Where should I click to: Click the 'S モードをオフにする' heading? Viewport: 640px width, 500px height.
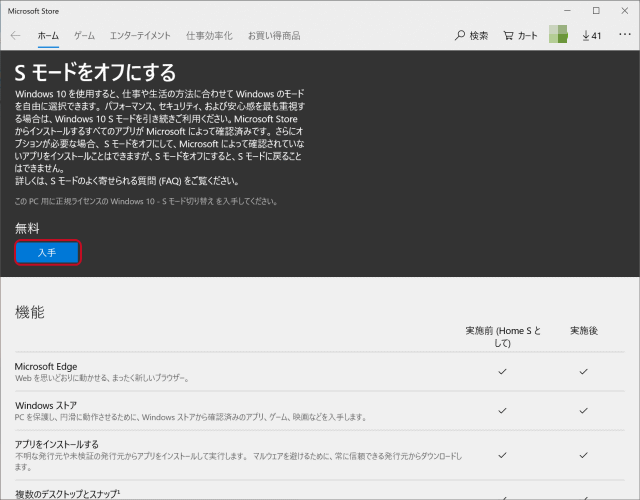[96, 73]
